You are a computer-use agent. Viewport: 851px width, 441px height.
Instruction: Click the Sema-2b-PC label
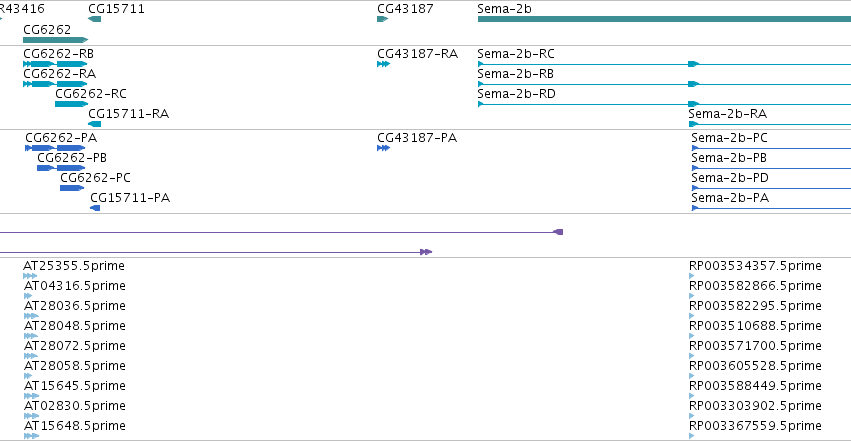pos(729,138)
